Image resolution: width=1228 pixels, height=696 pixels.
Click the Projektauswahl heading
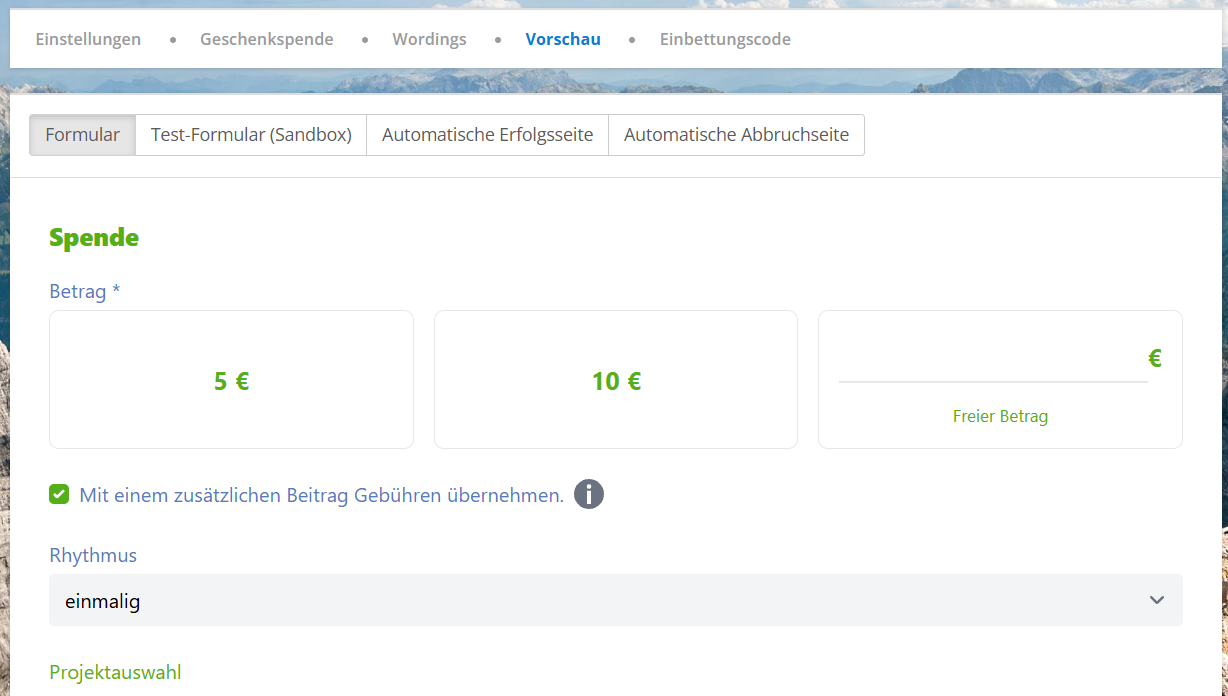(x=115, y=672)
